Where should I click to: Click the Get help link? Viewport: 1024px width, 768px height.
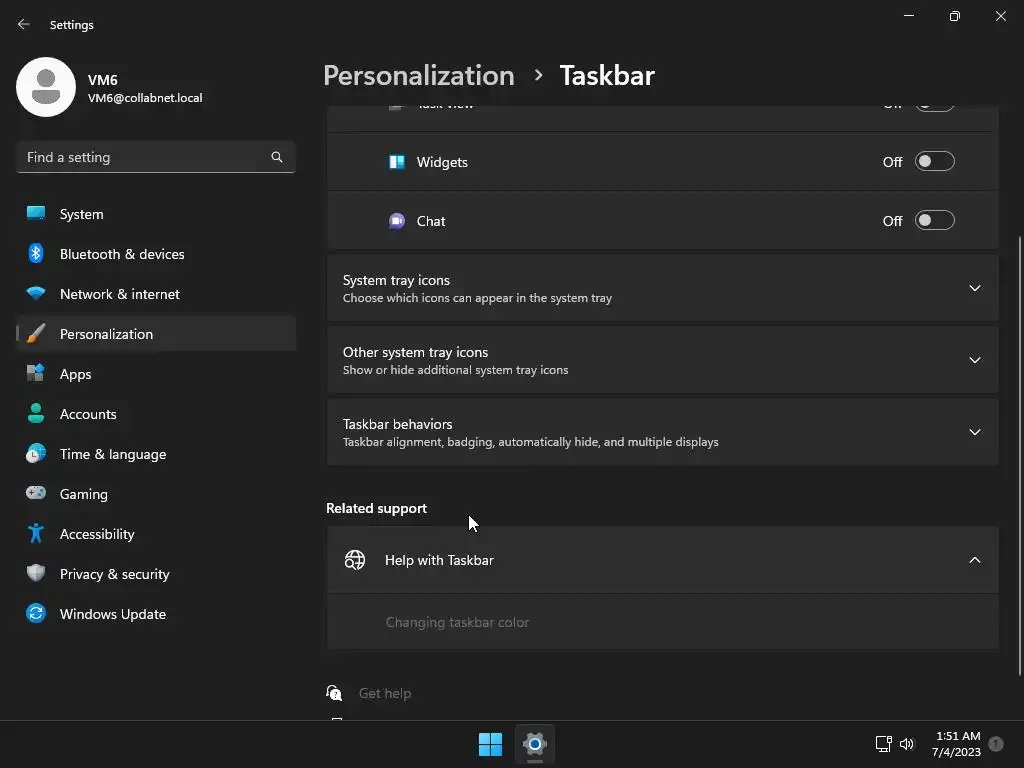(384, 693)
